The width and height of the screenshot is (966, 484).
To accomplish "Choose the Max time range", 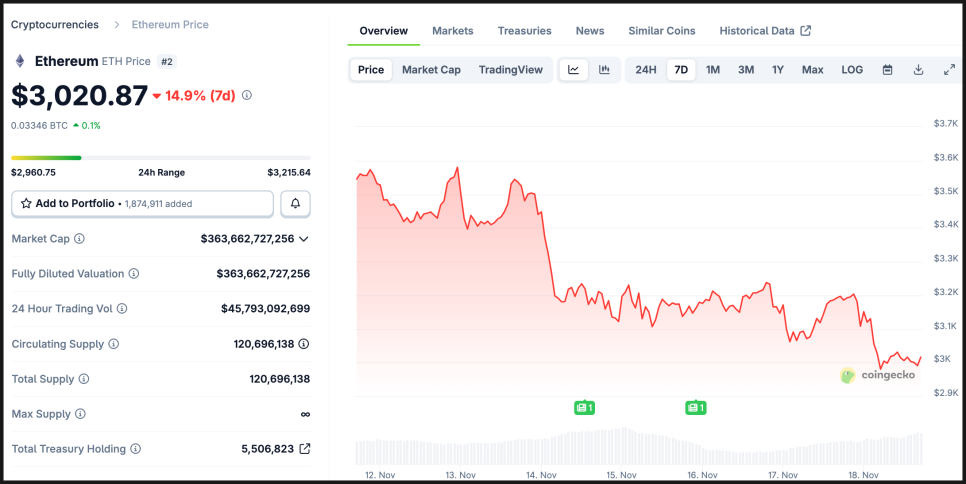I will (x=812, y=70).
